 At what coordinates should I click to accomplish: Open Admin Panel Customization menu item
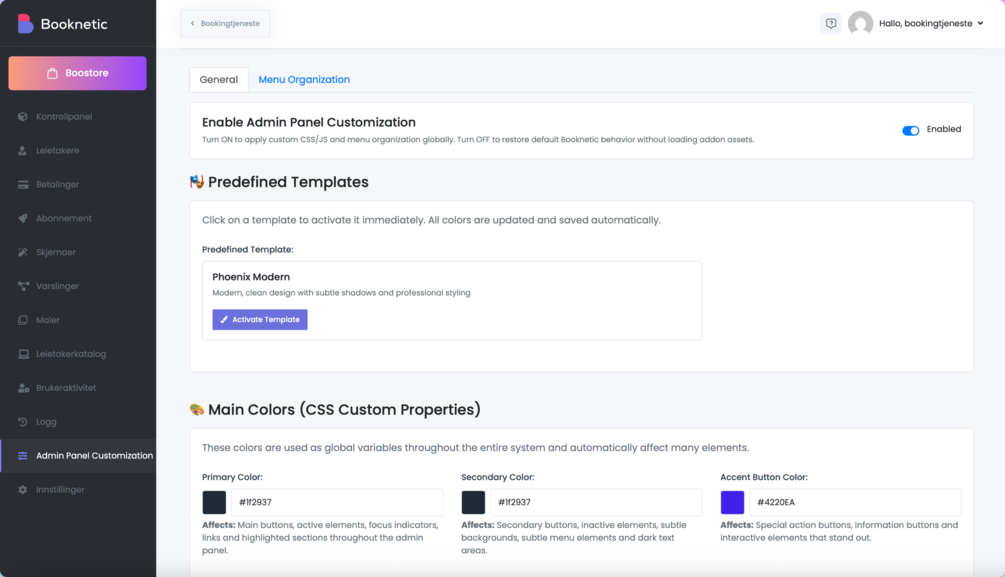tap(94, 456)
